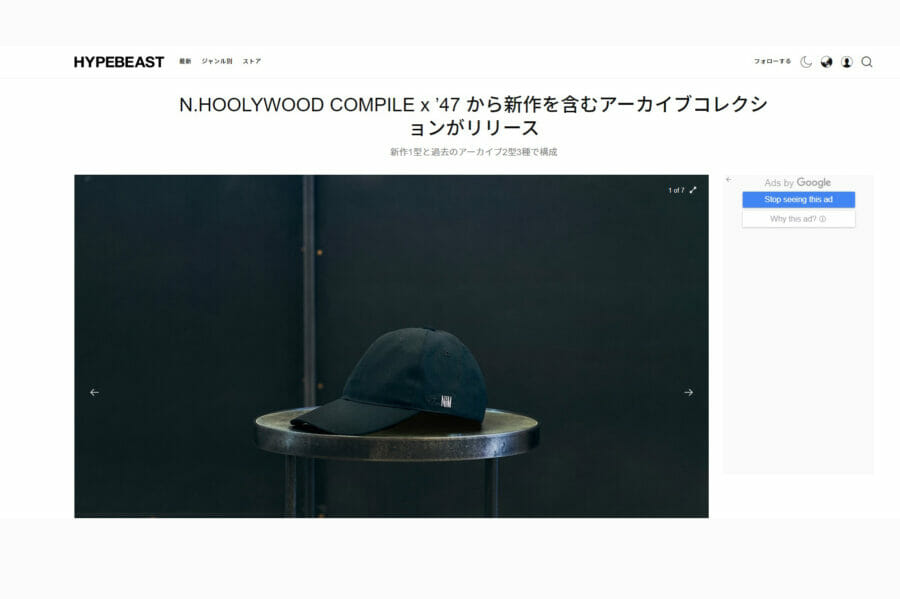Open the 最新 menu item
900x599 pixels.
pyautogui.click(x=185, y=61)
